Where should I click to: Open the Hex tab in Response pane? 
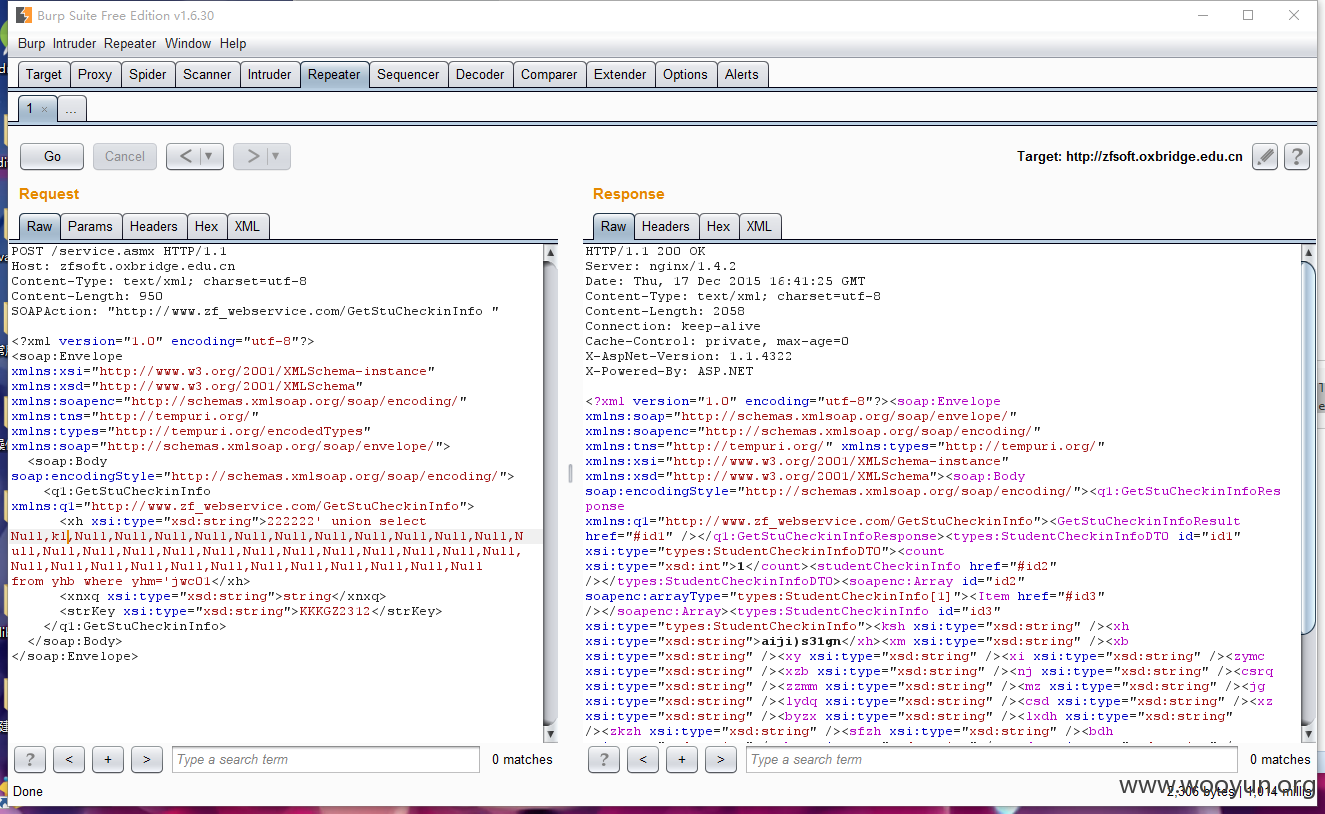[x=719, y=226]
